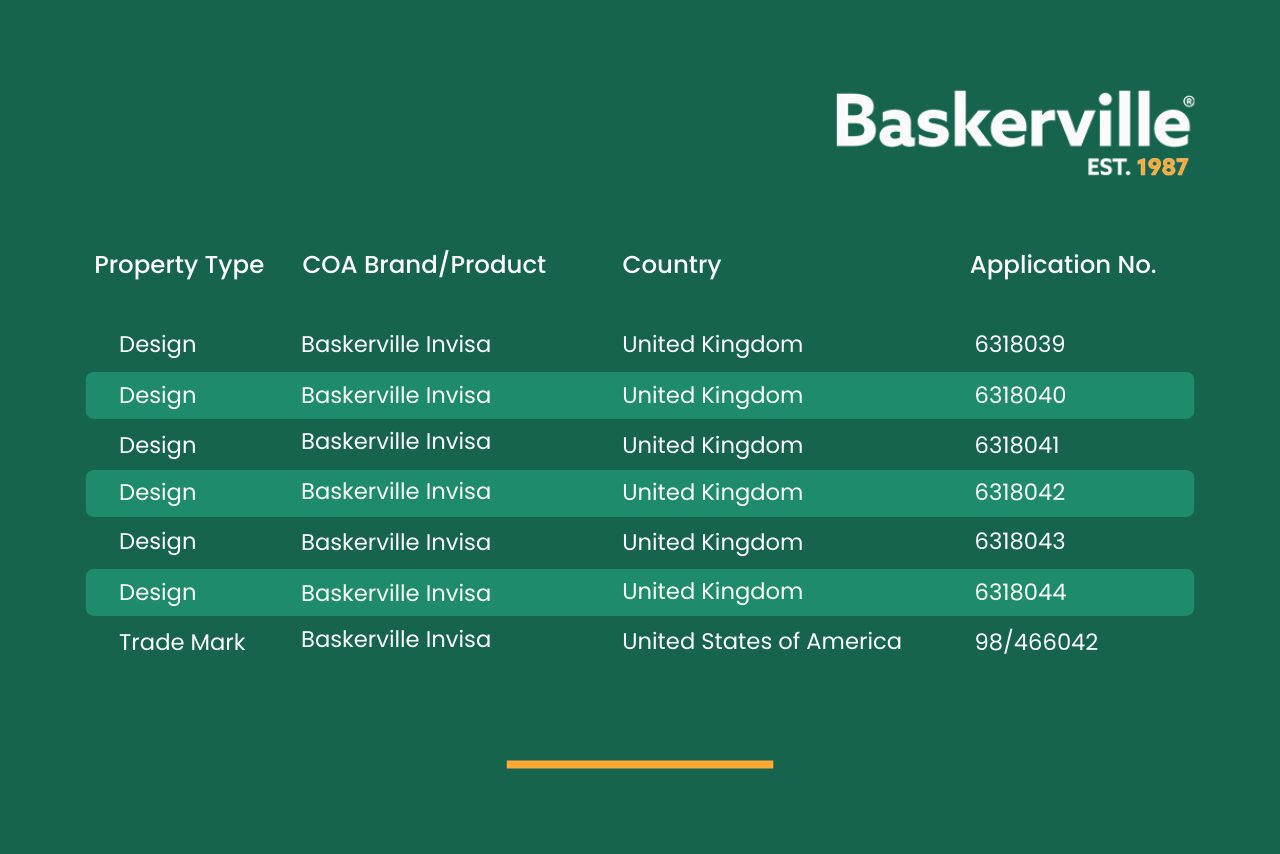This screenshot has width=1280, height=854.
Task: Select United States of America country cell
Action: point(762,641)
